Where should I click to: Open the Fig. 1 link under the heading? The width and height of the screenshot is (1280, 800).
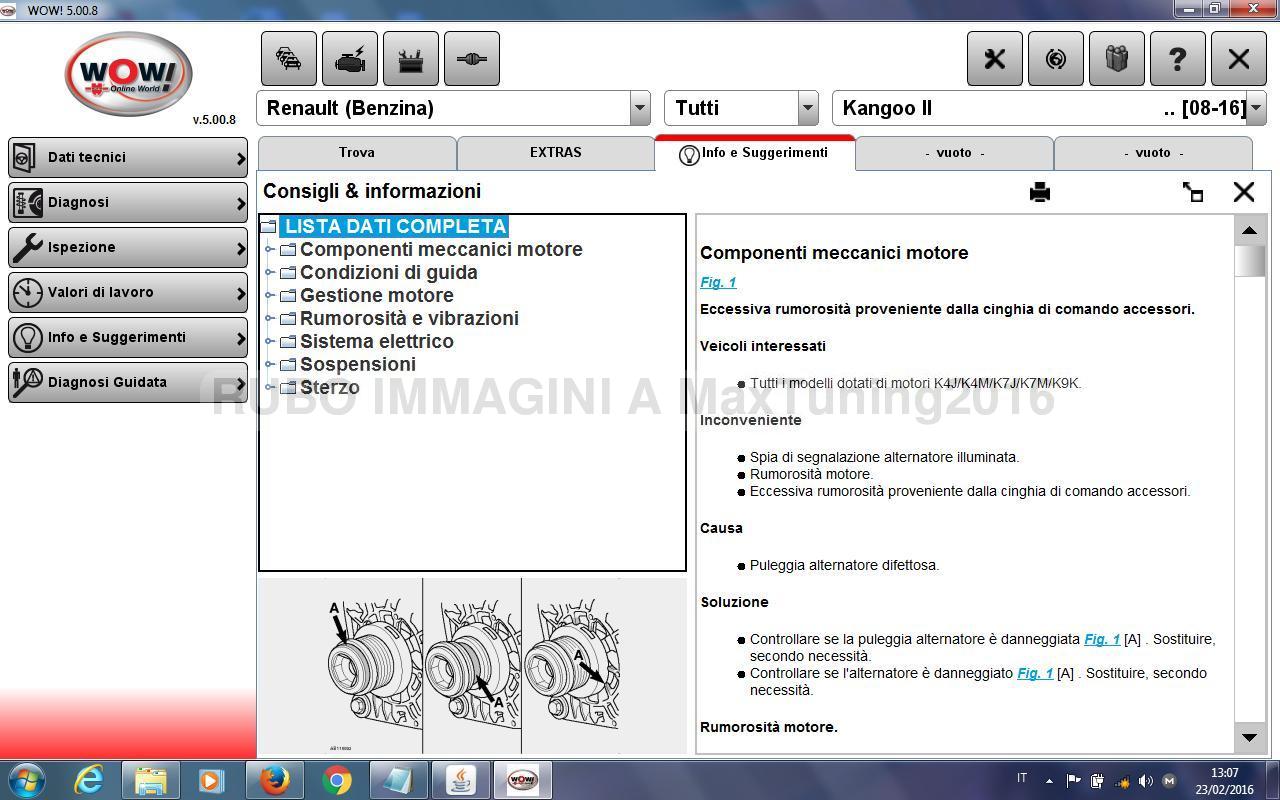[x=718, y=283]
